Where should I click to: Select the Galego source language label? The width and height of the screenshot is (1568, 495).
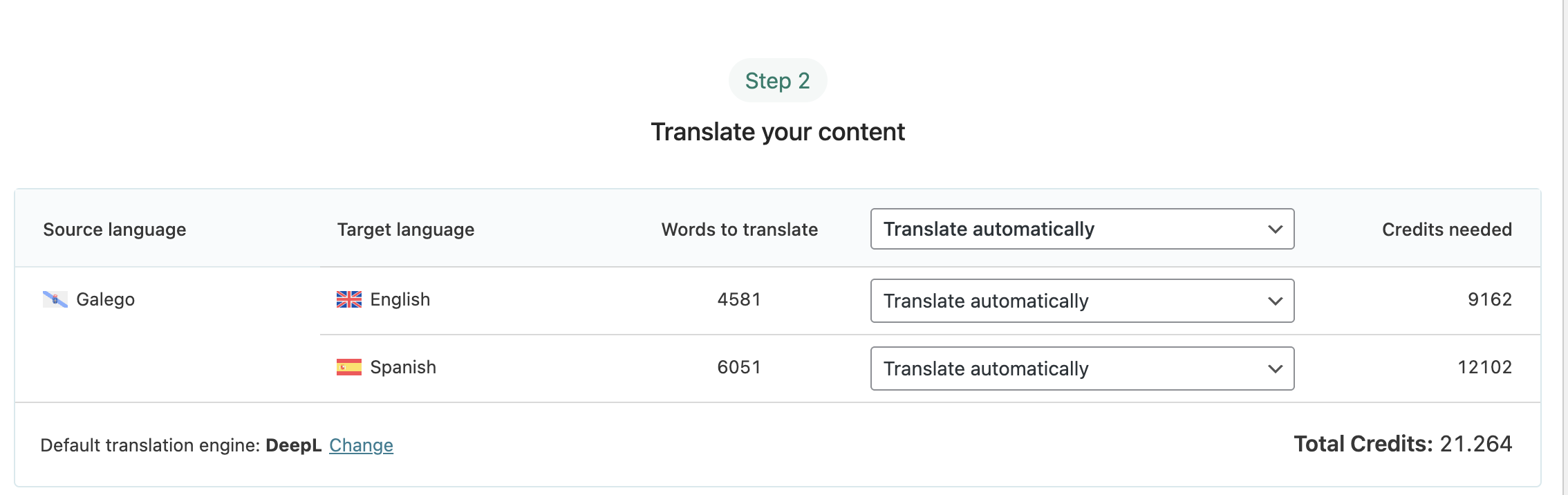click(x=106, y=299)
